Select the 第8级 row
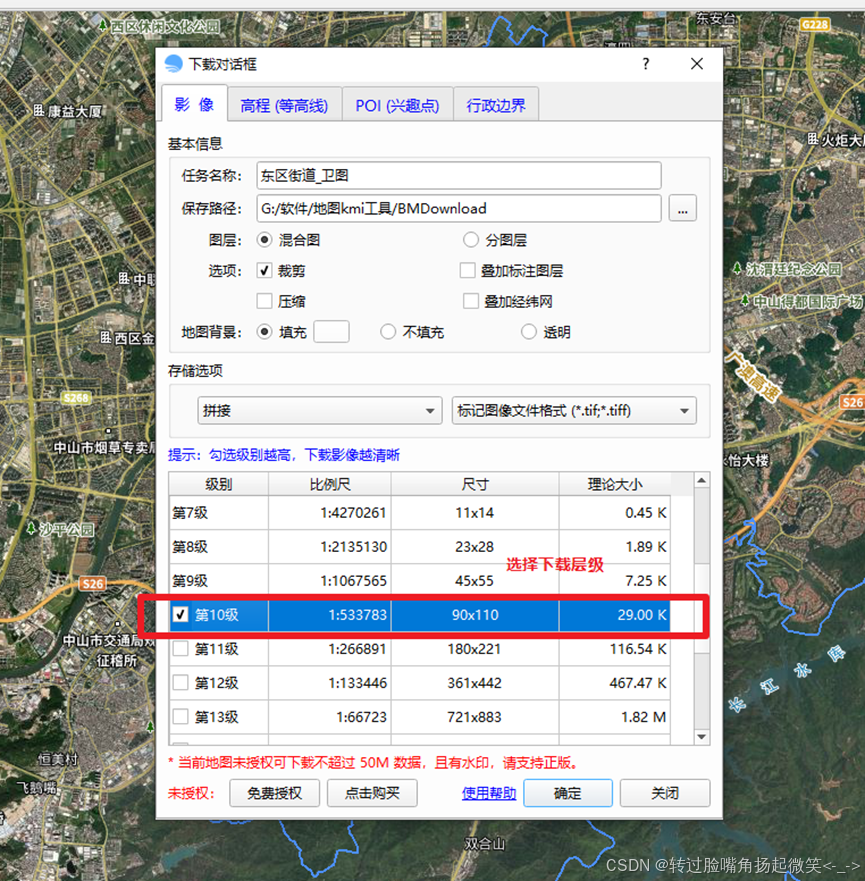This screenshot has height=881, width=865. click(x=420, y=547)
